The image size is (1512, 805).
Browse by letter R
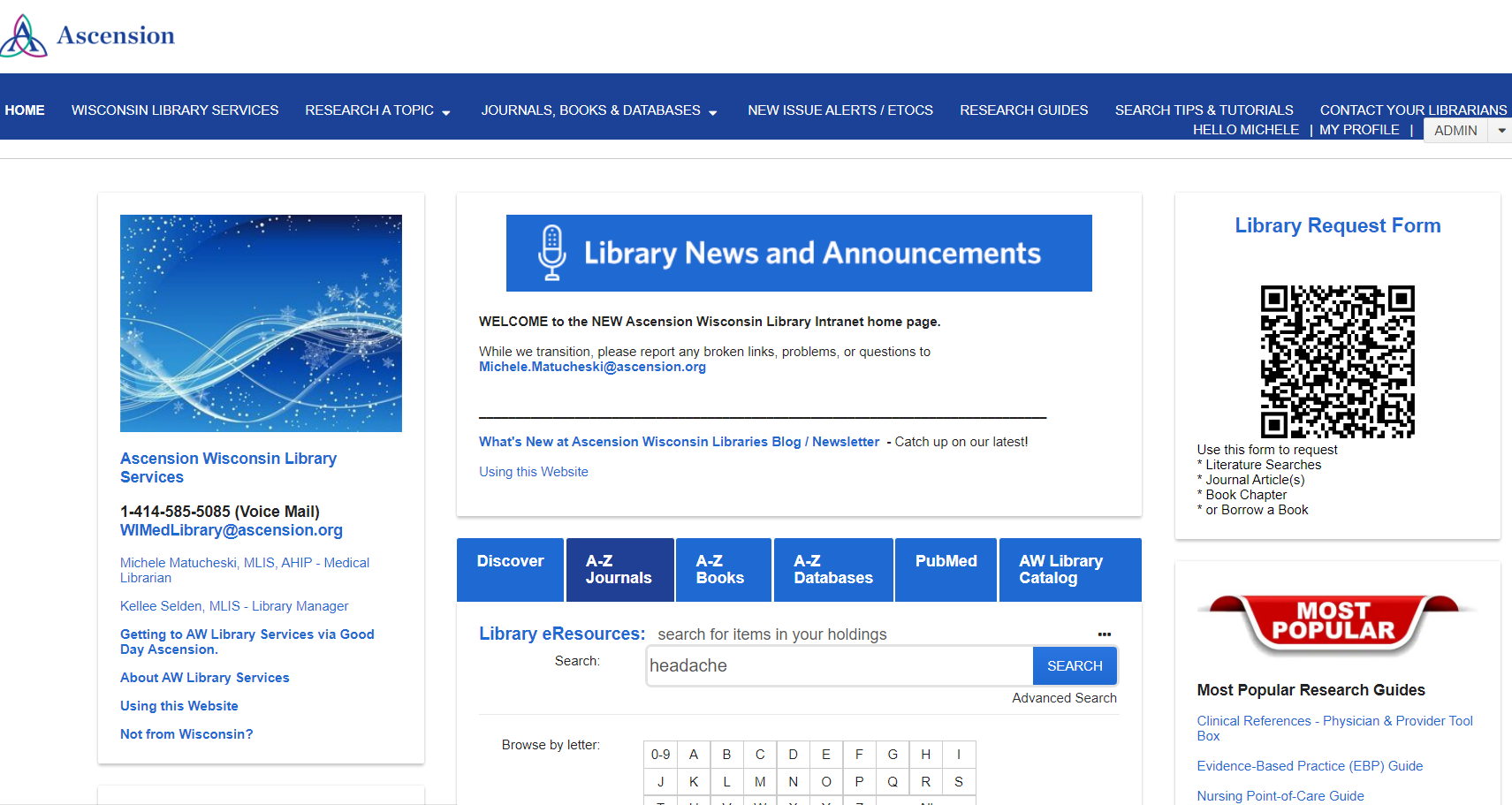(925, 782)
